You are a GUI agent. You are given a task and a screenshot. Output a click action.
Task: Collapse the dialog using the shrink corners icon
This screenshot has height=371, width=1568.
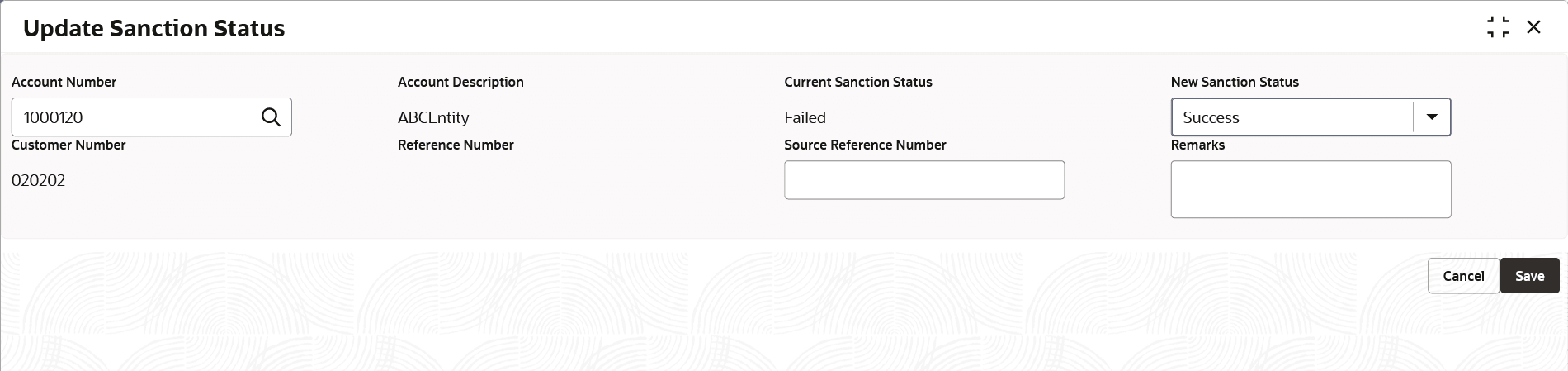[1498, 27]
